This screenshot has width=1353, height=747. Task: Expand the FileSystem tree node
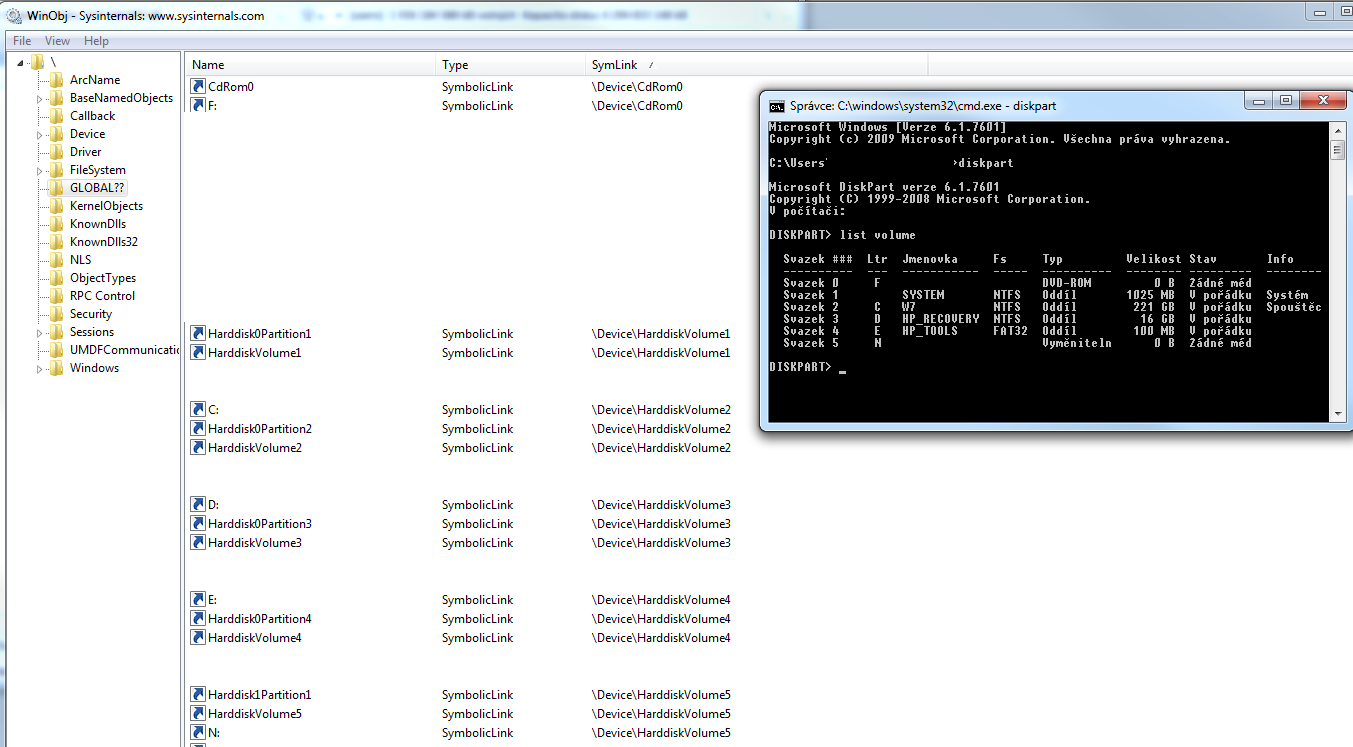40,170
